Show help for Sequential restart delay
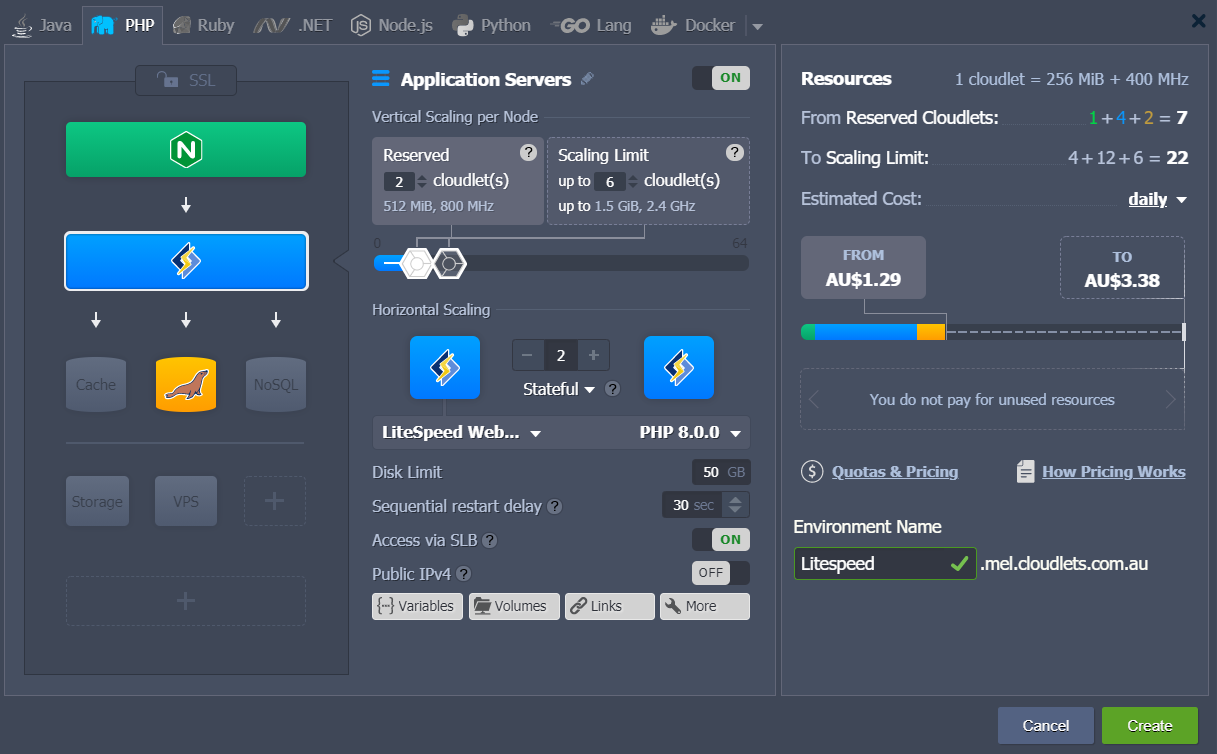Screen dimensions: 1217x754 555,506
